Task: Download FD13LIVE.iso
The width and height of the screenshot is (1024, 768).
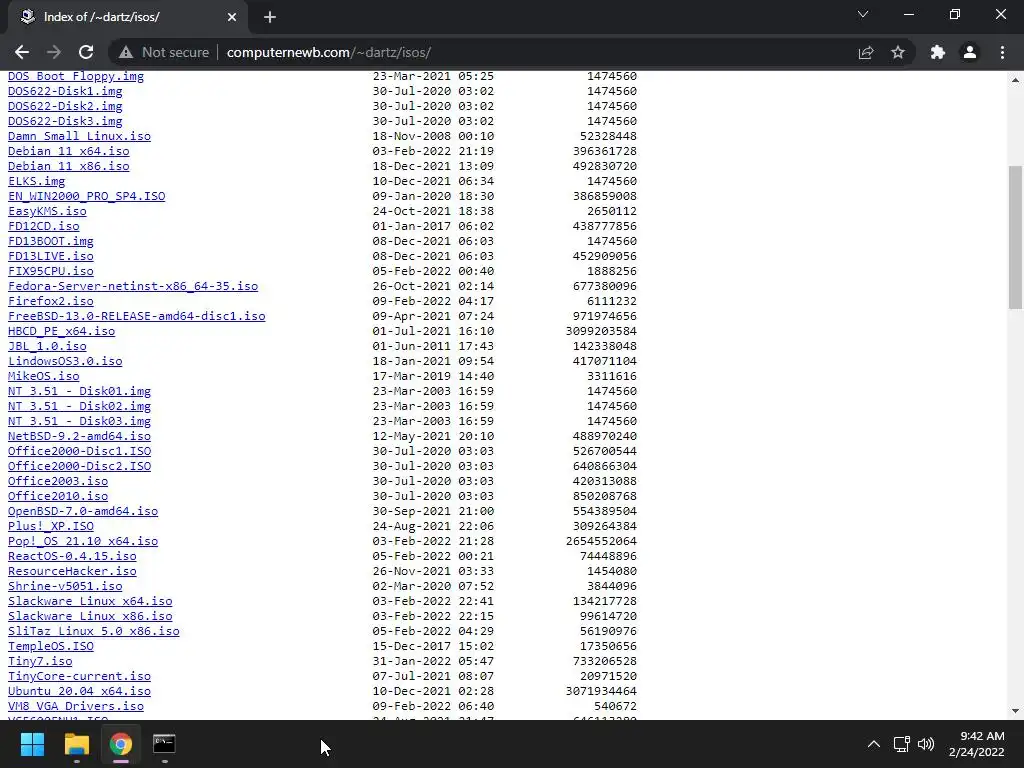Action: click(x=51, y=257)
